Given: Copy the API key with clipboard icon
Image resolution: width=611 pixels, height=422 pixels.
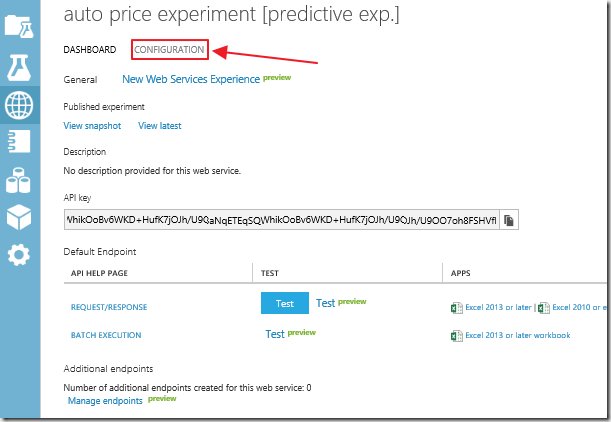Looking at the screenshot, I should (x=509, y=220).
